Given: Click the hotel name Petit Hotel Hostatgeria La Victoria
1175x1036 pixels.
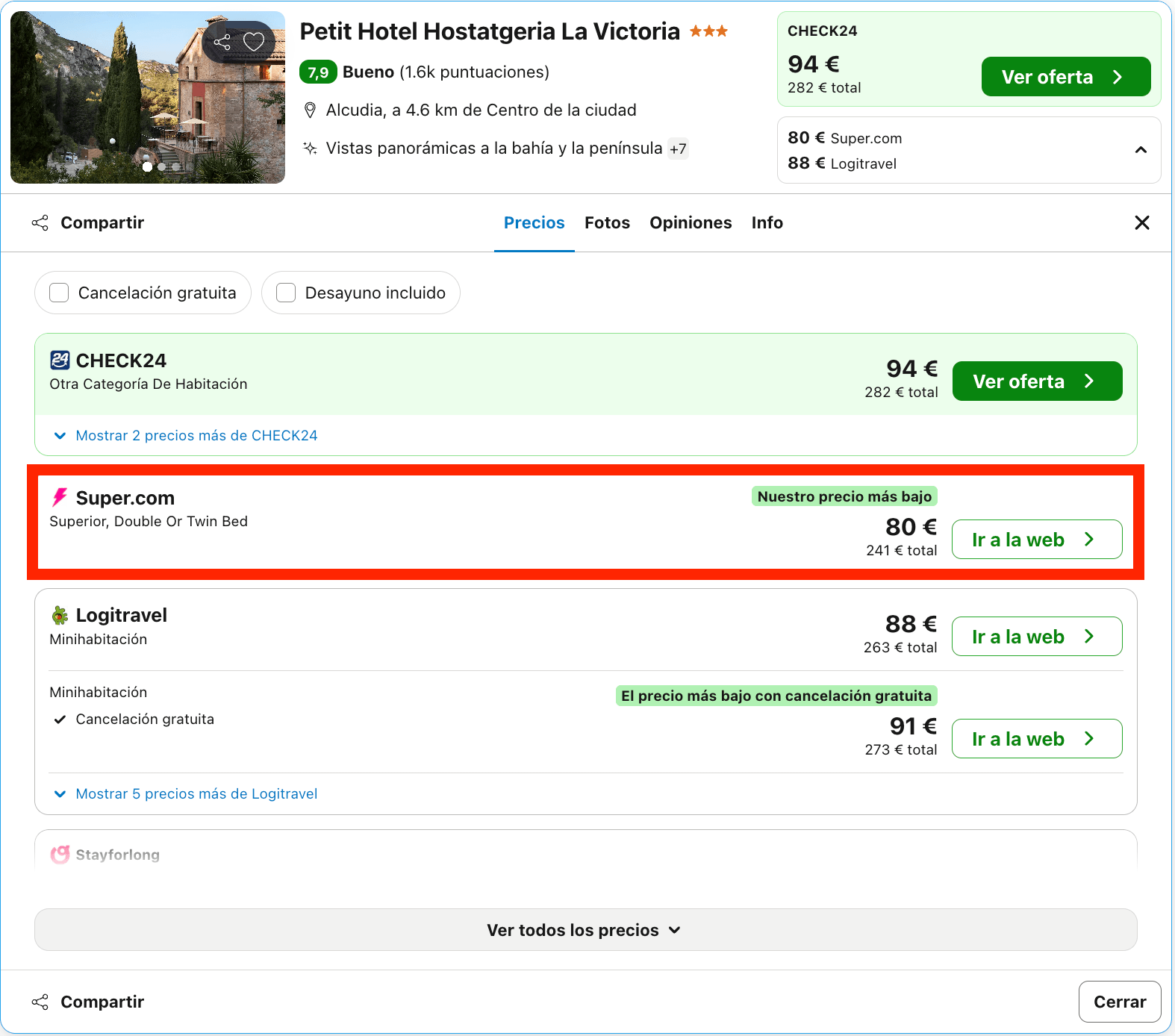Looking at the screenshot, I should (490, 31).
